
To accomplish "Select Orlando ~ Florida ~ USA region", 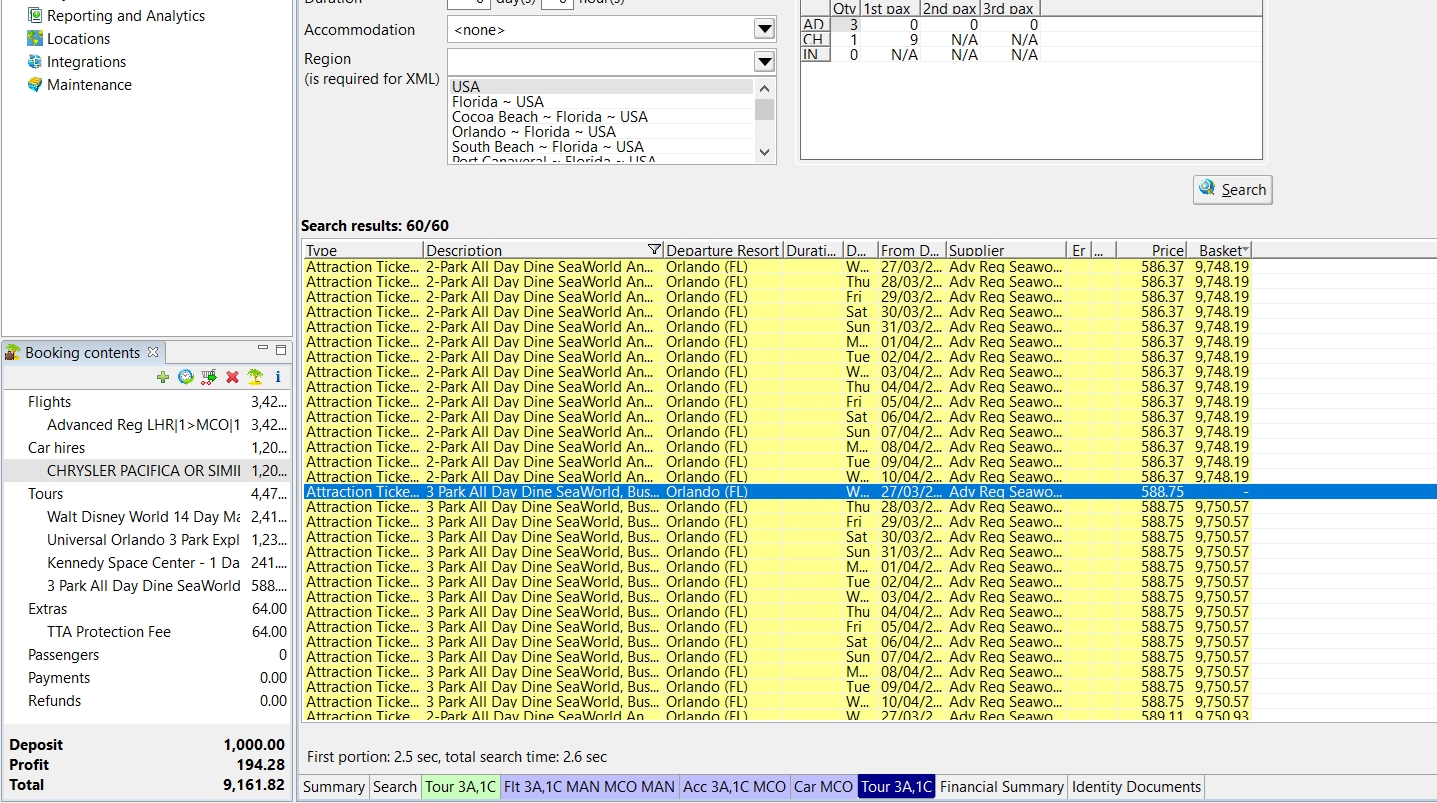I will 533,132.
